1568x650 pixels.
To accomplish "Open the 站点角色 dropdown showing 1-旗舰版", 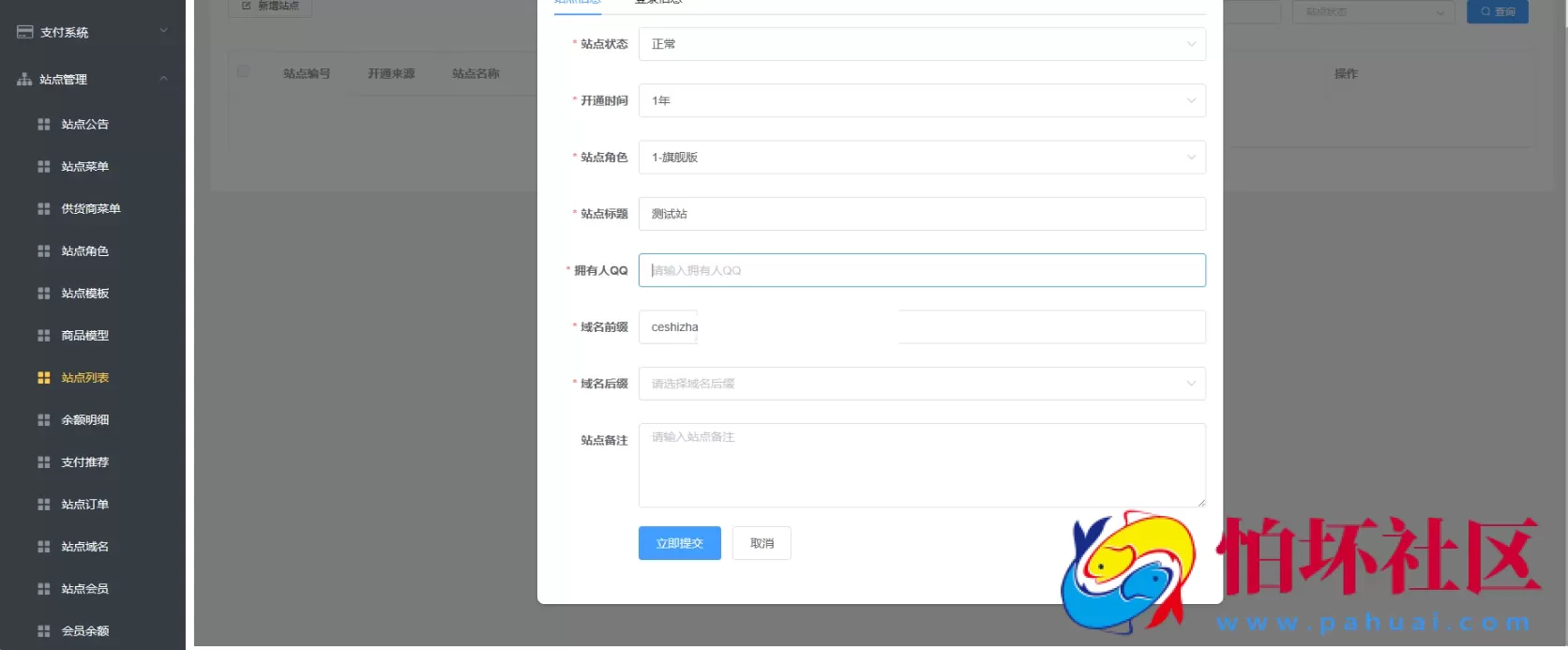I will tap(922, 157).
